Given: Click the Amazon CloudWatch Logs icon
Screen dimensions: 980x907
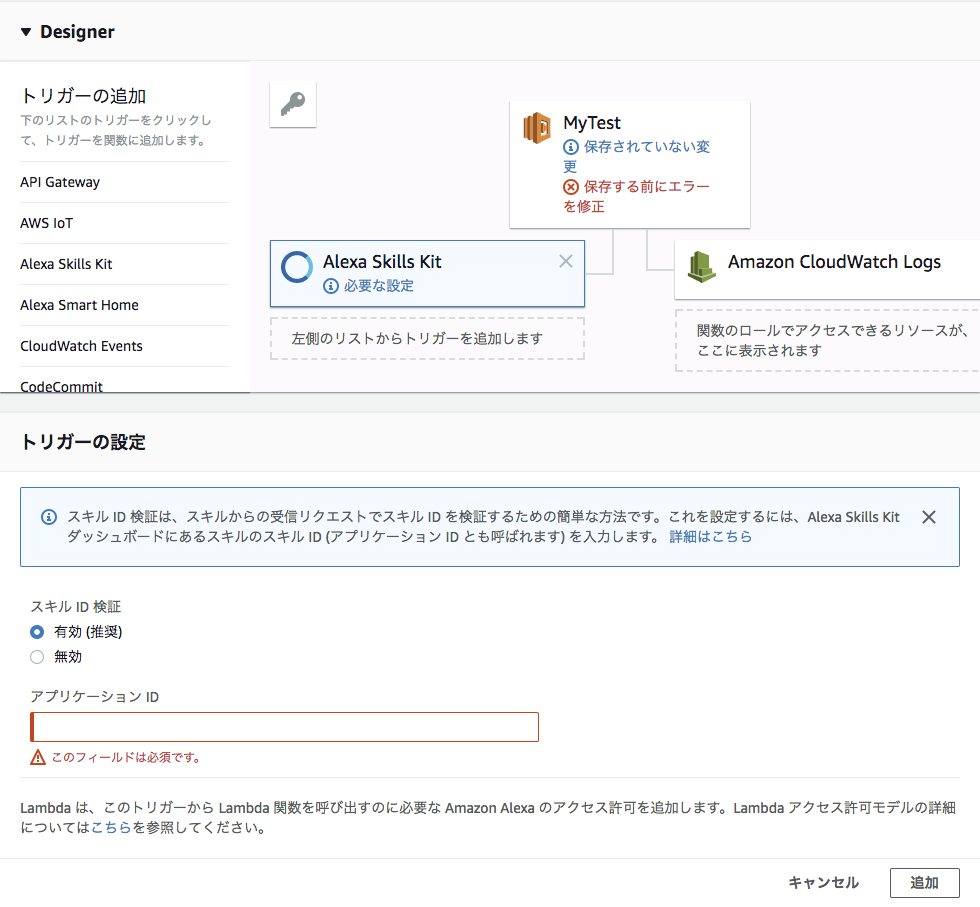Looking at the screenshot, I should pyautogui.click(x=701, y=267).
